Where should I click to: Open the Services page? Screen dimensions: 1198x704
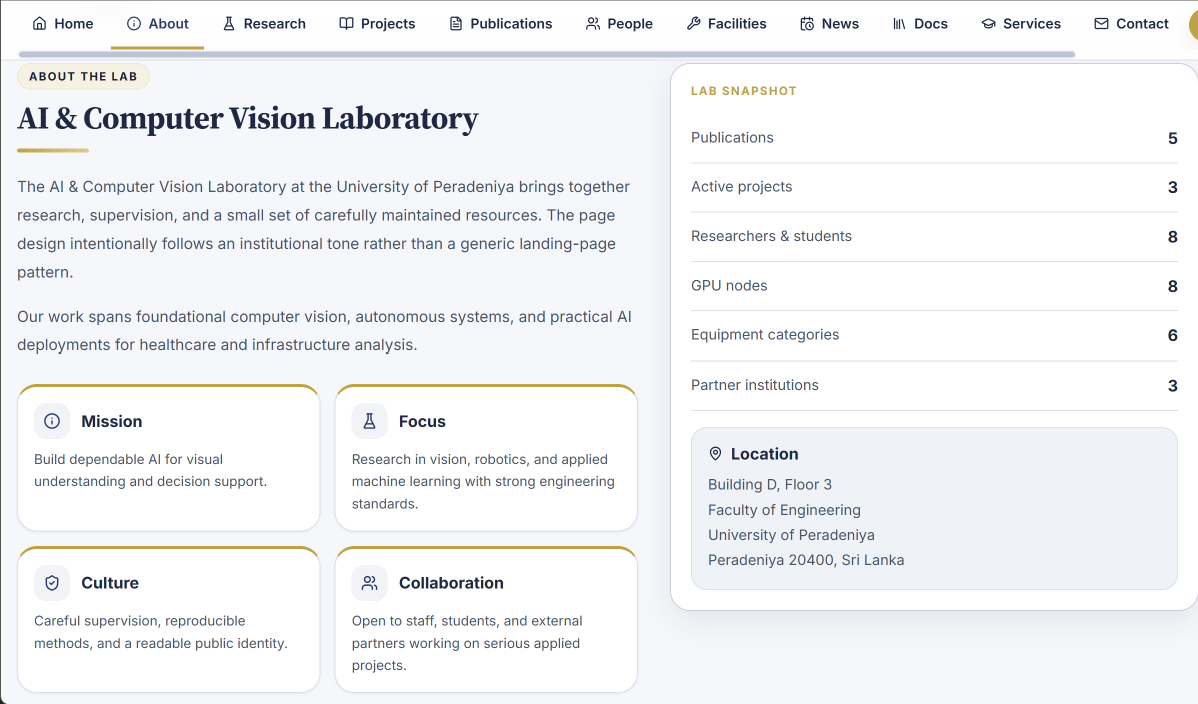pos(1022,24)
